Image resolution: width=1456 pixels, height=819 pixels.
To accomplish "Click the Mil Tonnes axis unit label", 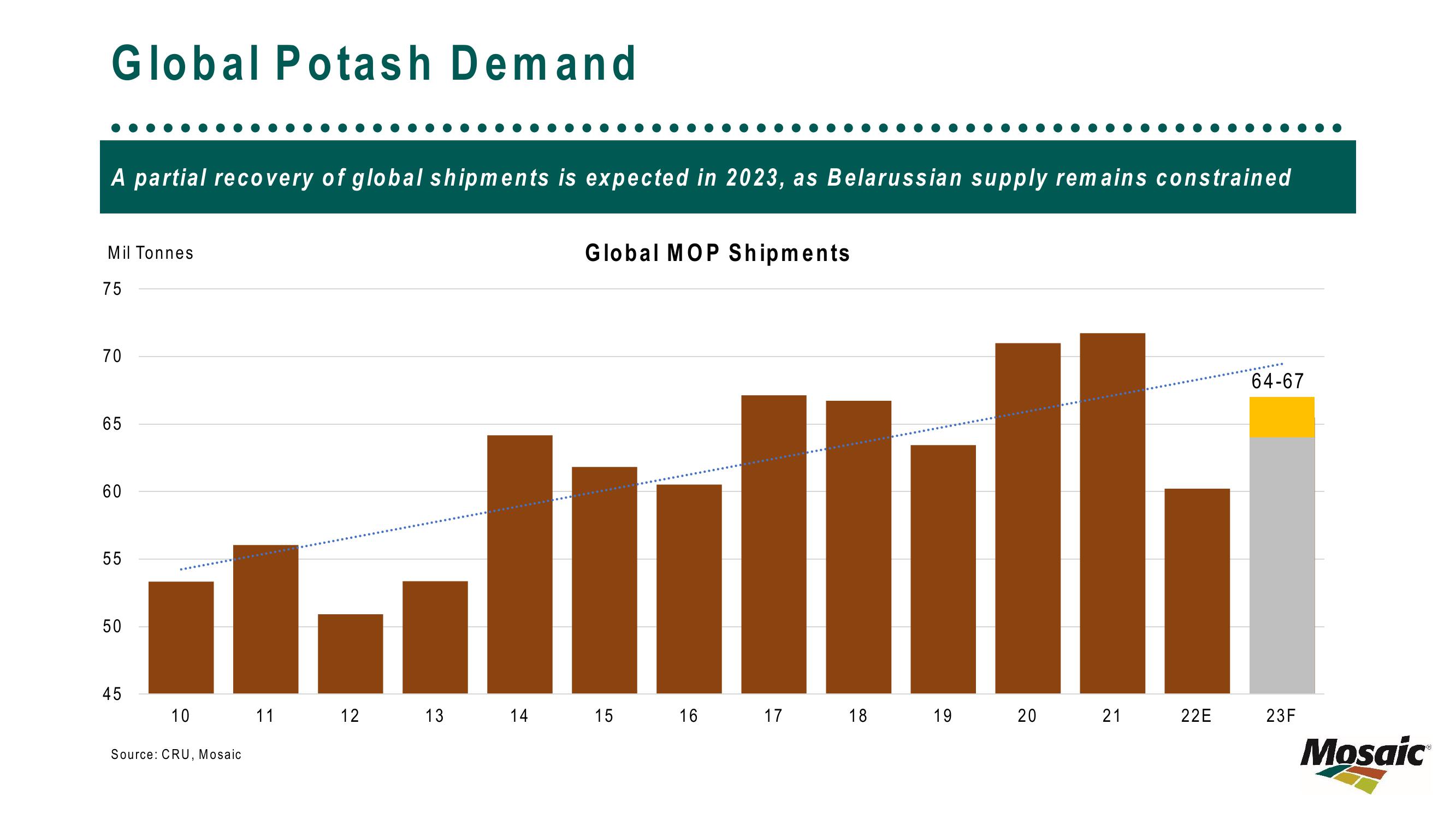I will (150, 253).
